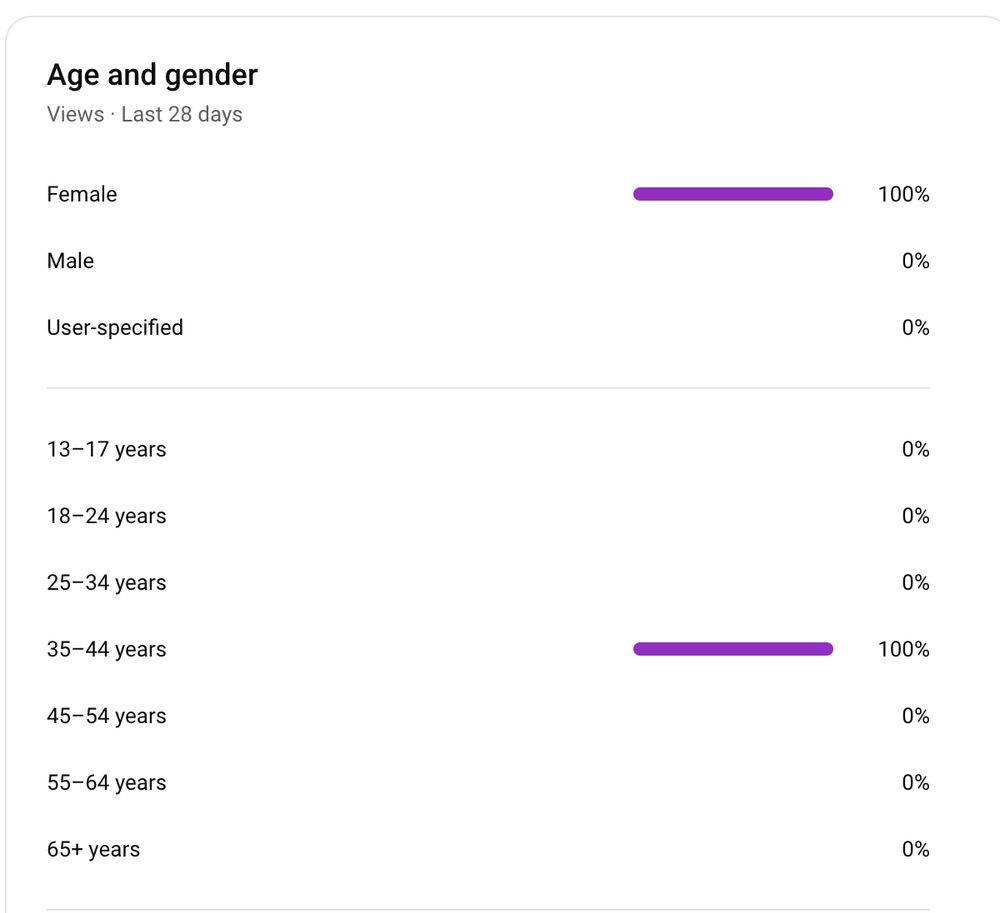
Task: Select the 35–44 years 100% value
Action: tap(903, 649)
